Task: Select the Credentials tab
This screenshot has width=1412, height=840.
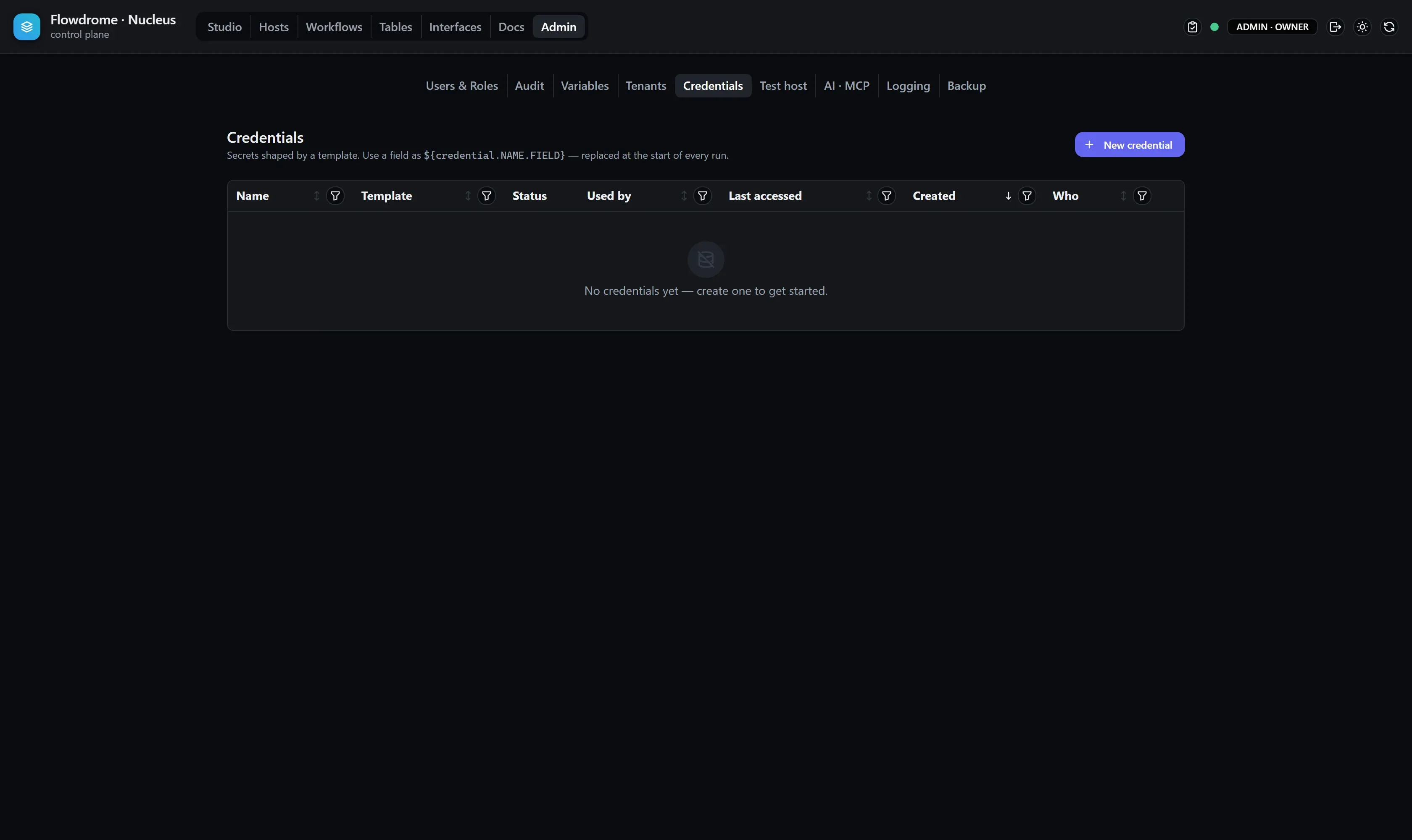Action: point(712,86)
